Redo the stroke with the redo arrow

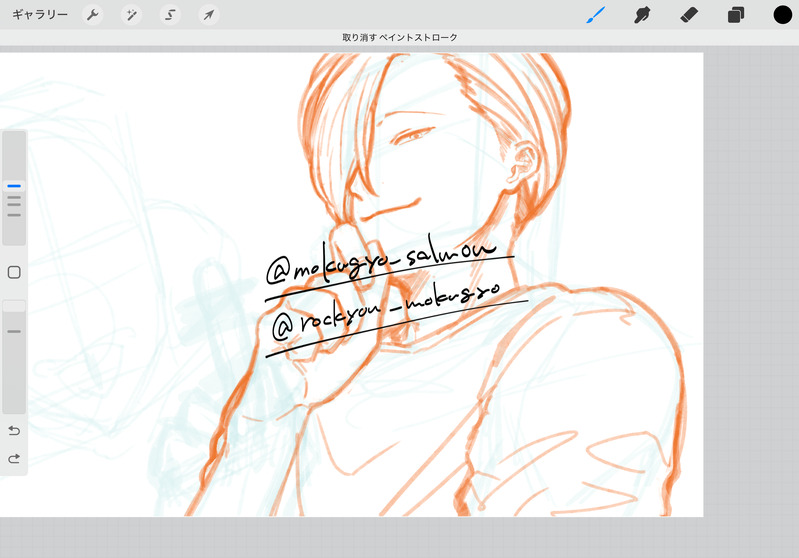pyautogui.click(x=14, y=459)
